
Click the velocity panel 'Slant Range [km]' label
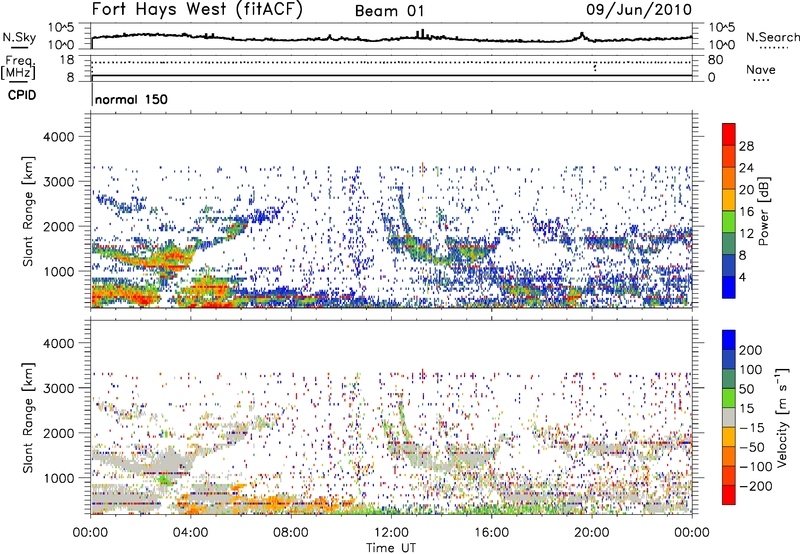click(28, 417)
